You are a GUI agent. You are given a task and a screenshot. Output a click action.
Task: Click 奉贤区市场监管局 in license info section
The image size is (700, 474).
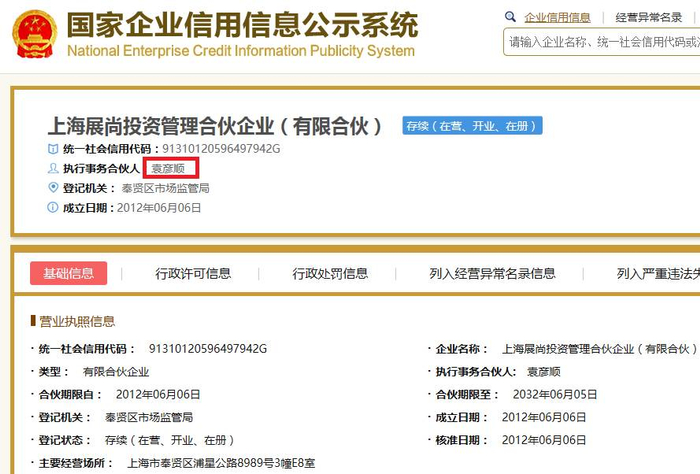click(149, 417)
